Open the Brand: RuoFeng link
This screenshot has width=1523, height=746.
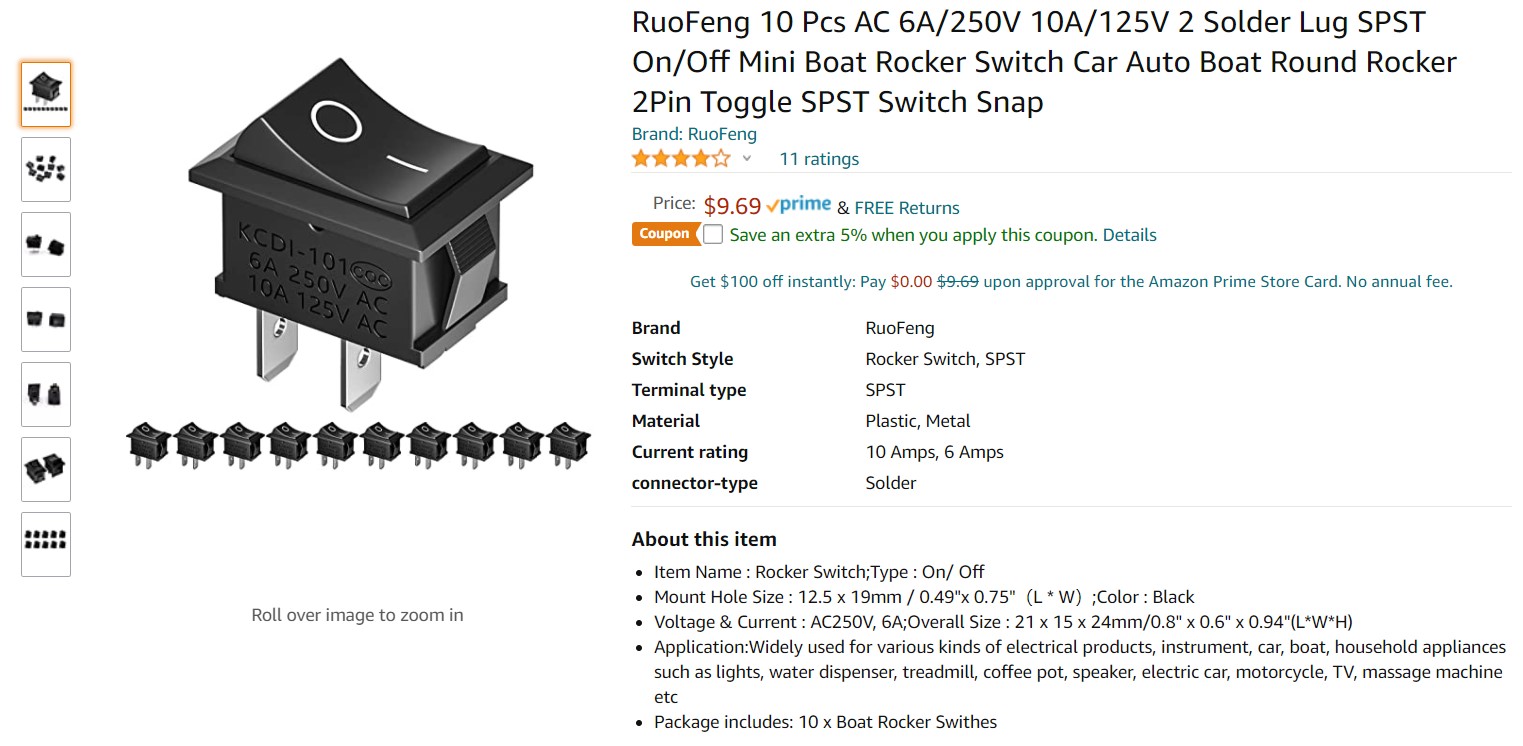(x=694, y=134)
